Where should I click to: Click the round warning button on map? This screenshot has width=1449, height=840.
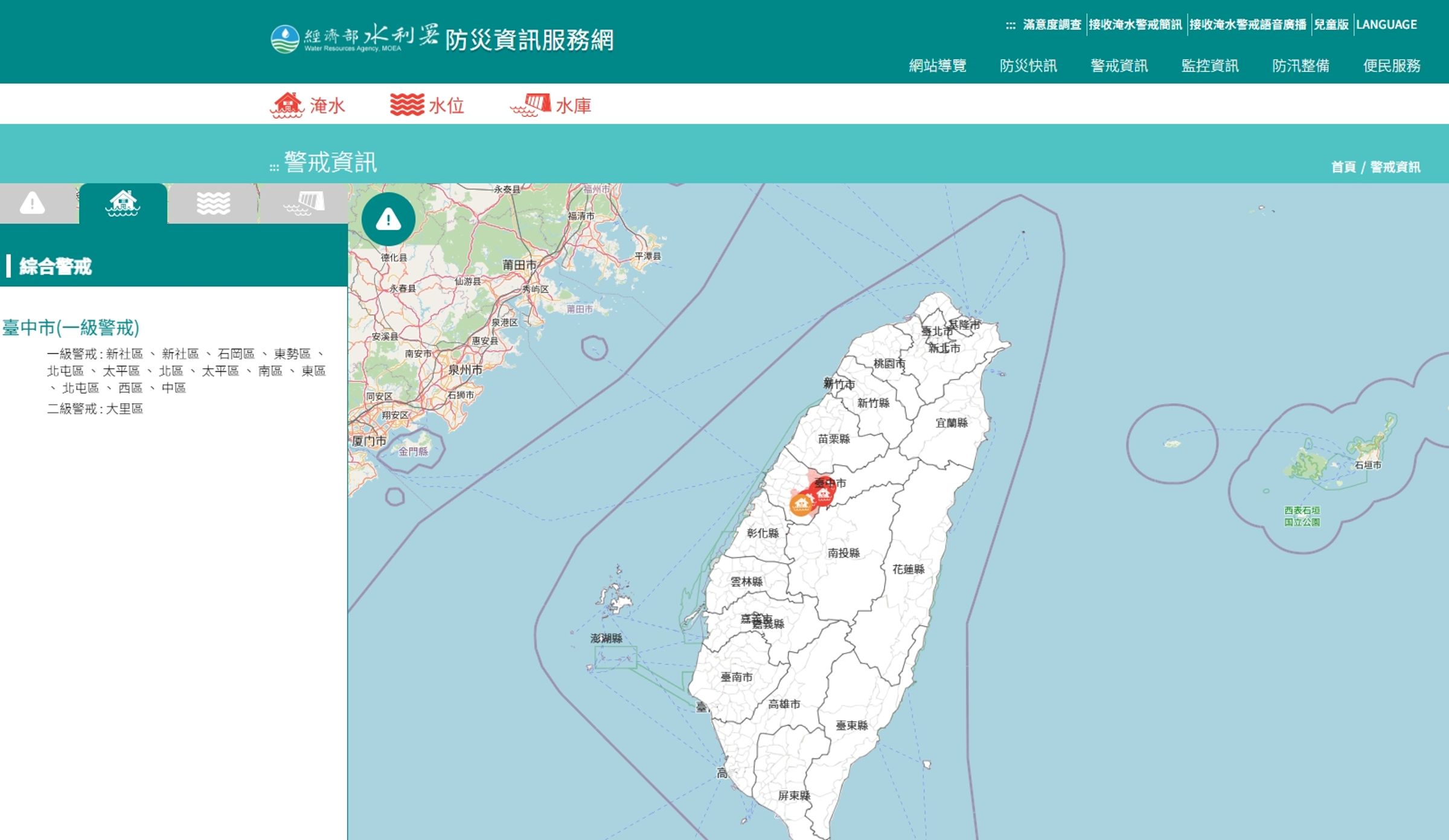click(x=388, y=219)
